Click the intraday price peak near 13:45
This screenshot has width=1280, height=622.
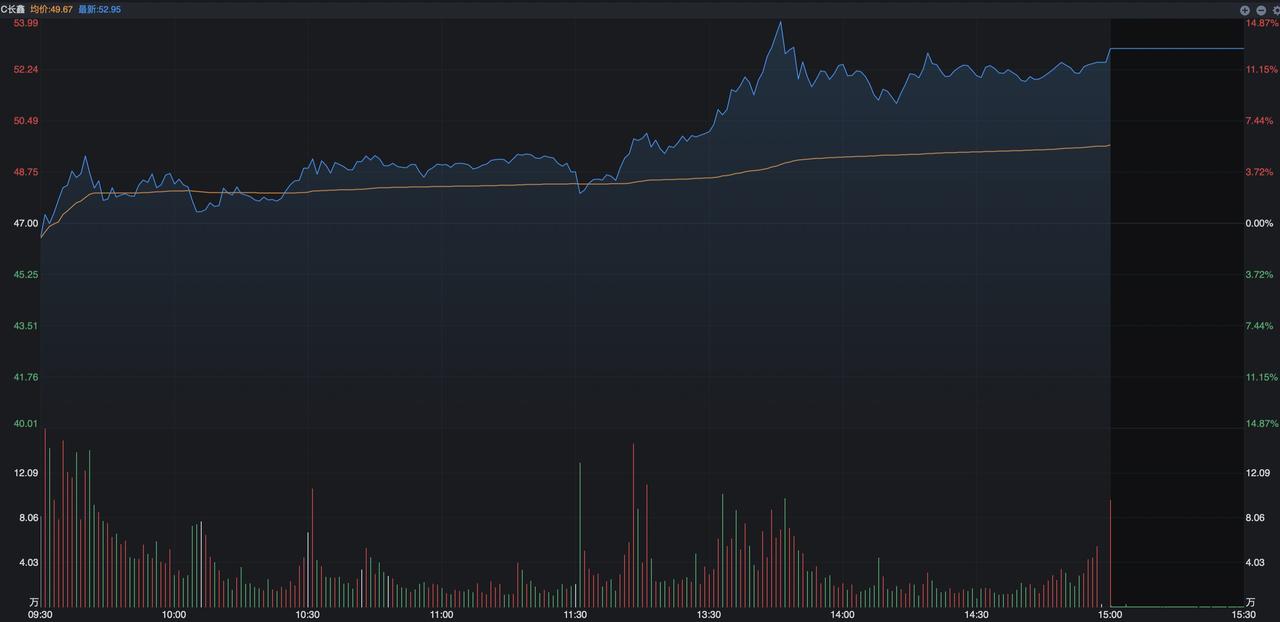point(781,22)
